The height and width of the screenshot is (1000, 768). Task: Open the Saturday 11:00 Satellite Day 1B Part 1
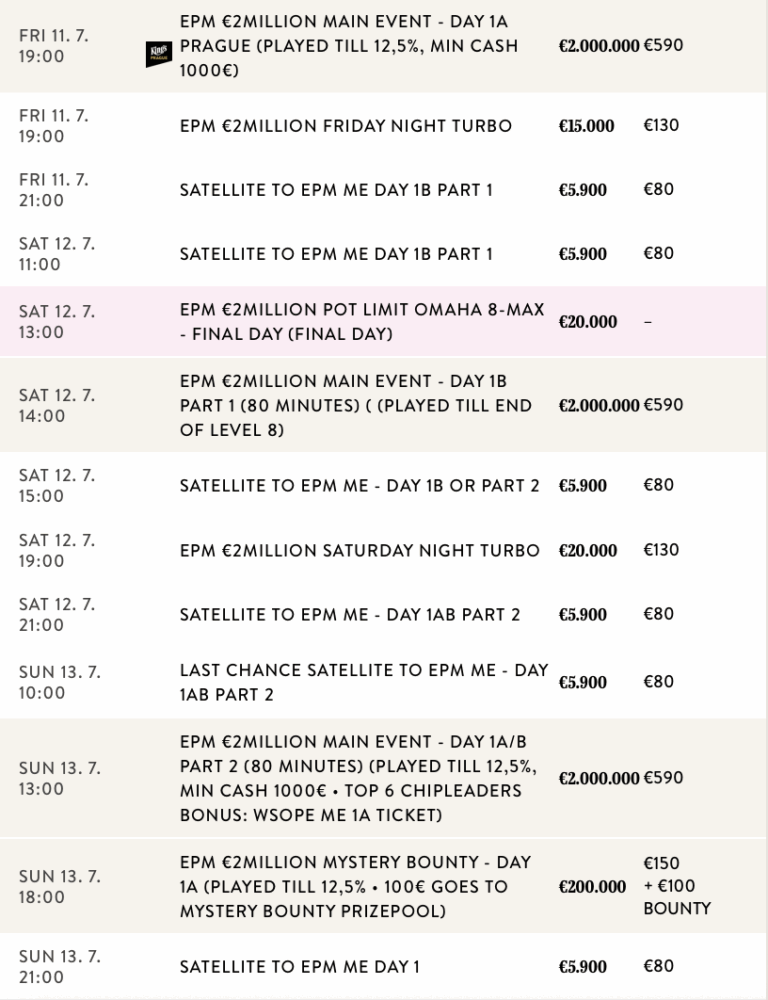coord(336,254)
